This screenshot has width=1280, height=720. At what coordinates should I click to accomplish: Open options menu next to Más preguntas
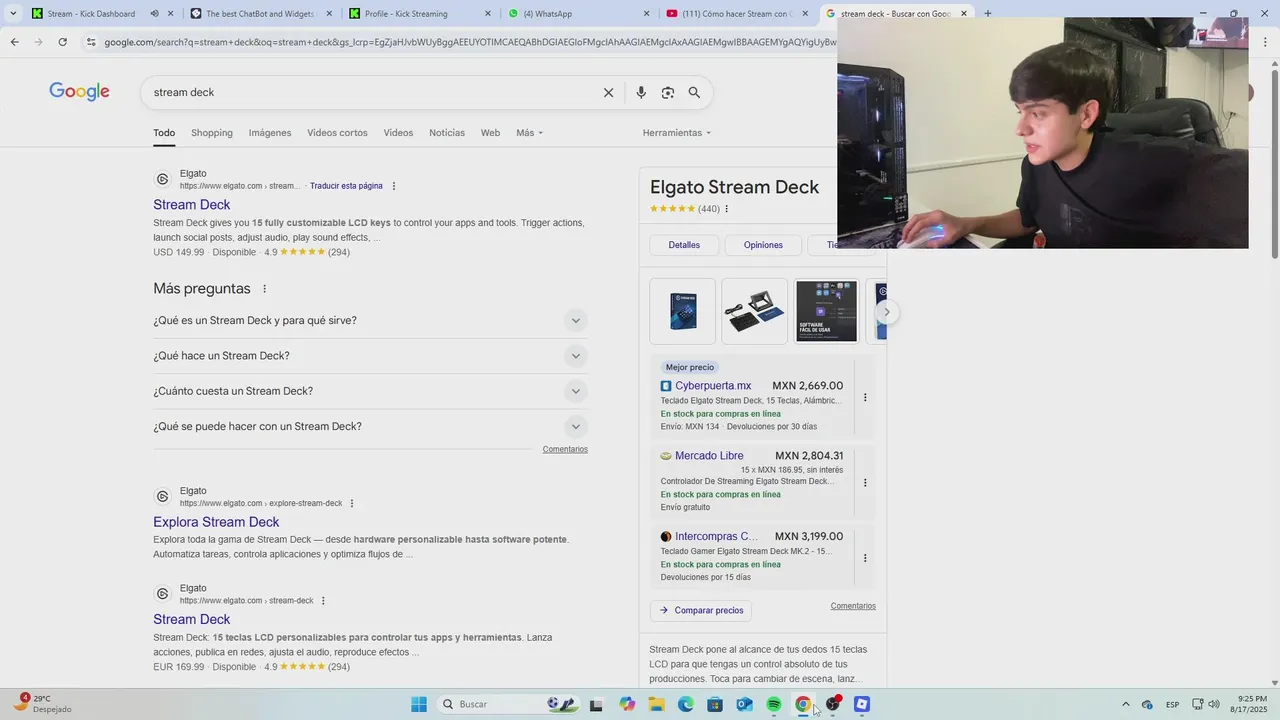(x=265, y=289)
